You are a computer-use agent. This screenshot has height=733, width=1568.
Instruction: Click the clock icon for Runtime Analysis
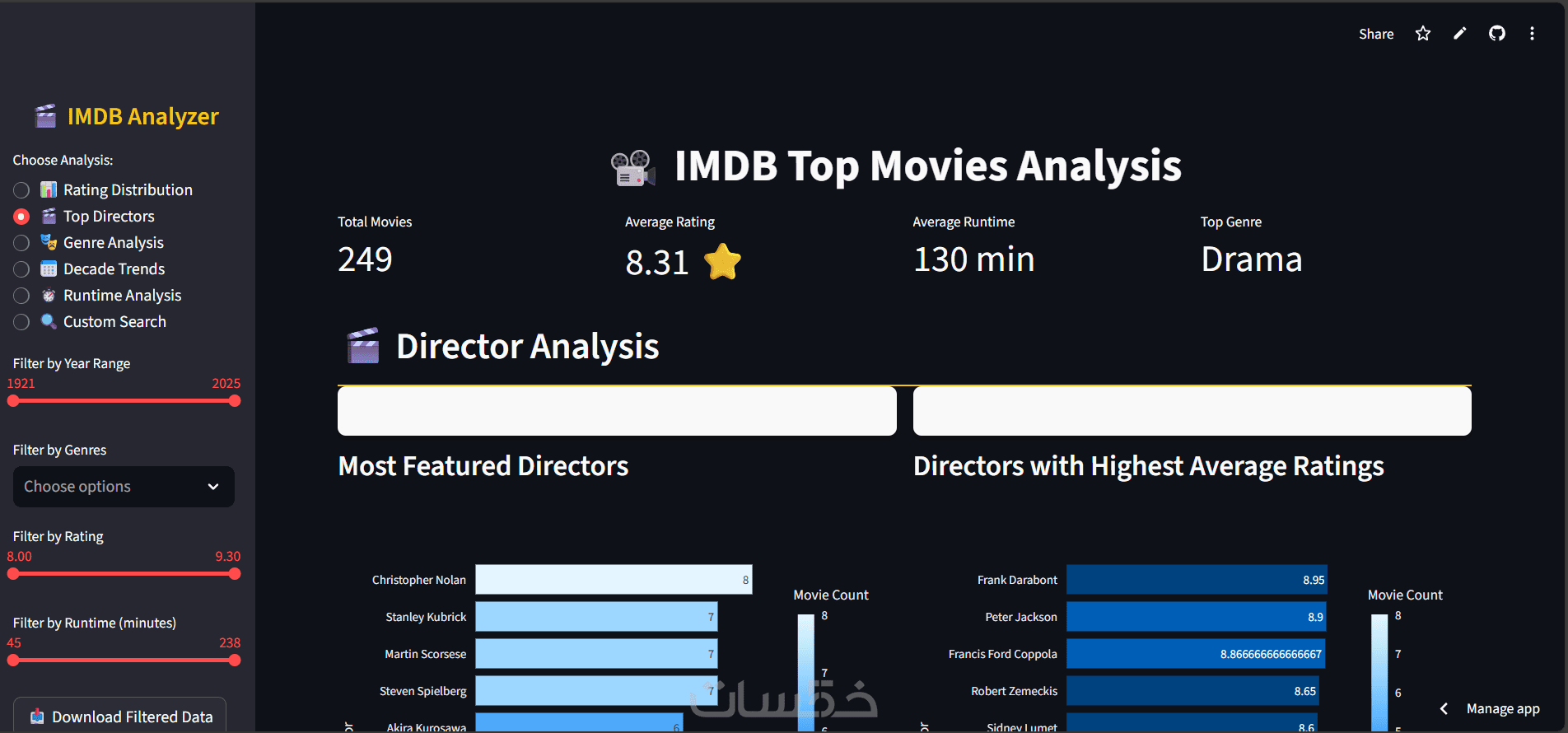click(x=49, y=295)
